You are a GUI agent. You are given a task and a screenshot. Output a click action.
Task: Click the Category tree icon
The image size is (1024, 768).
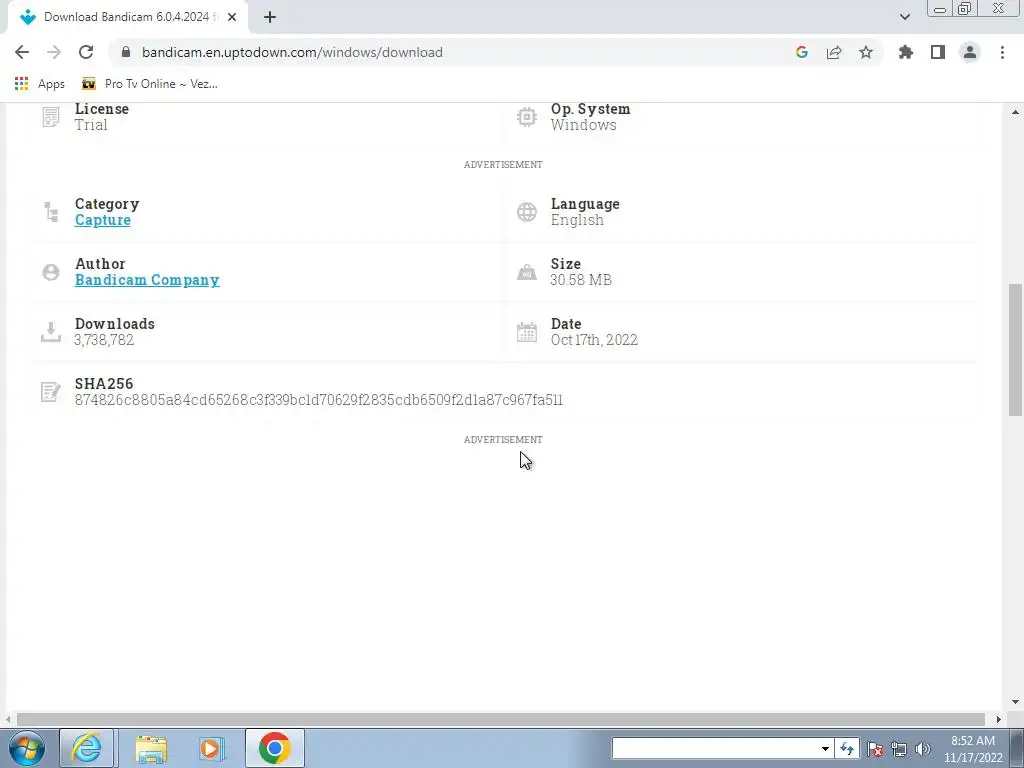pyautogui.click(x=51, y=212)
